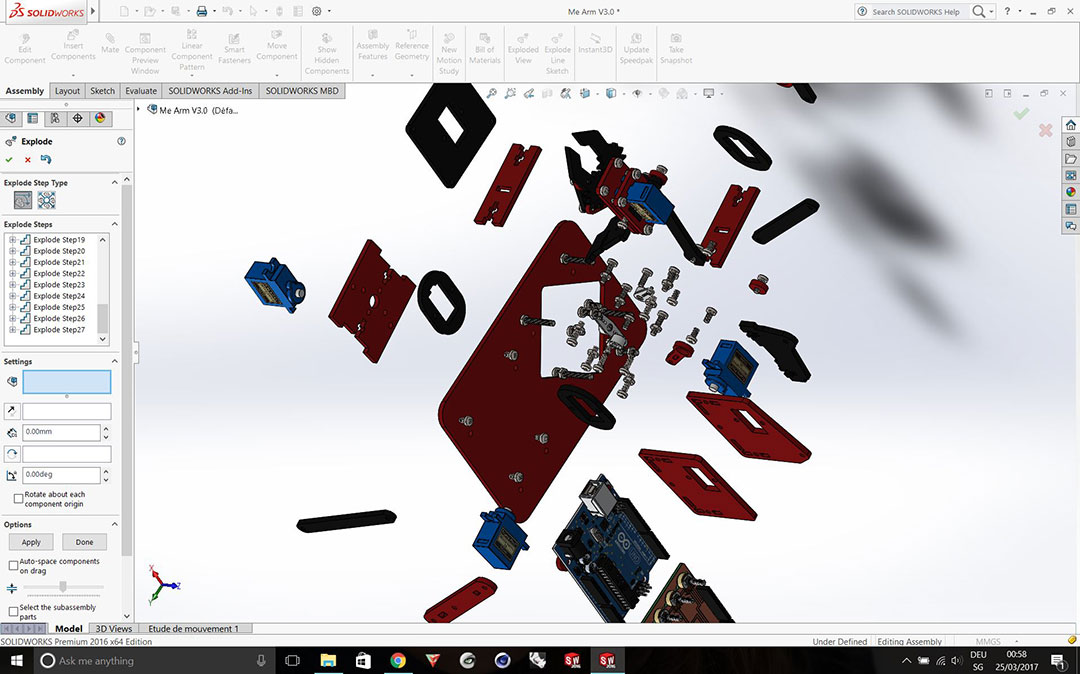Switch to the Assembly tab

[x=25, y=91]
